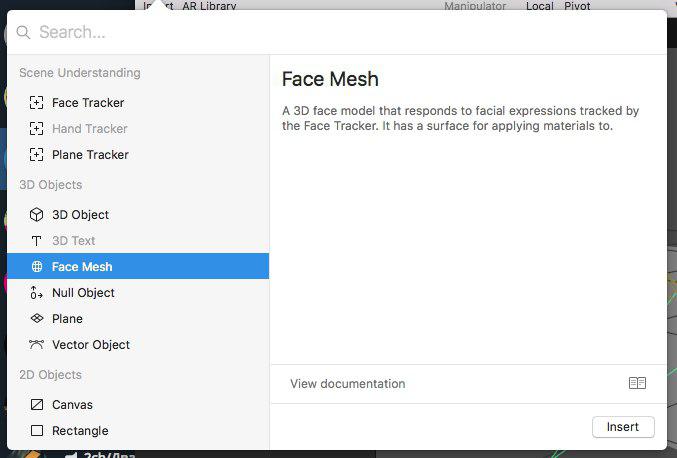Open the AR Library toolbar item
The image size is (677, 458).
point(209,6)
